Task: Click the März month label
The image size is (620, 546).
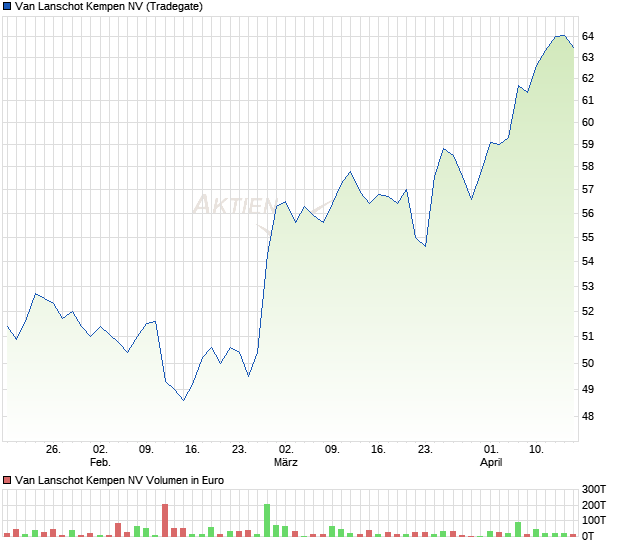Action: pos(286,462)
